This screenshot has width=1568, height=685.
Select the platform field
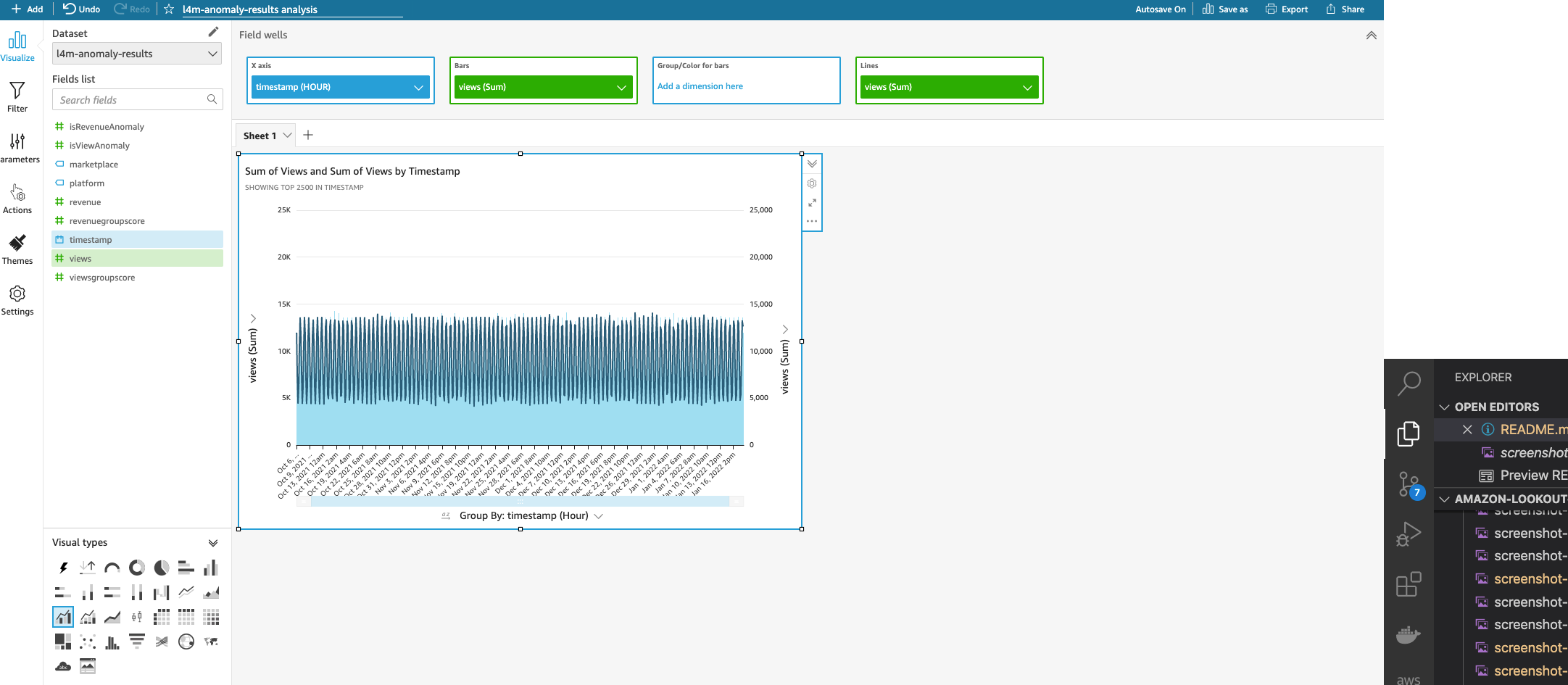coord(137,183)
